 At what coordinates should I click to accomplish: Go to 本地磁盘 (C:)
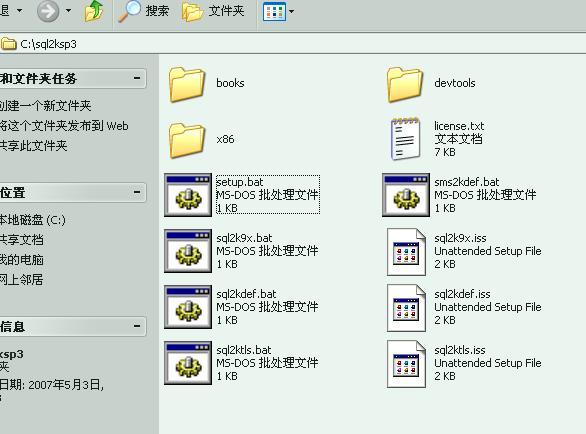click(x=33, y=220)
